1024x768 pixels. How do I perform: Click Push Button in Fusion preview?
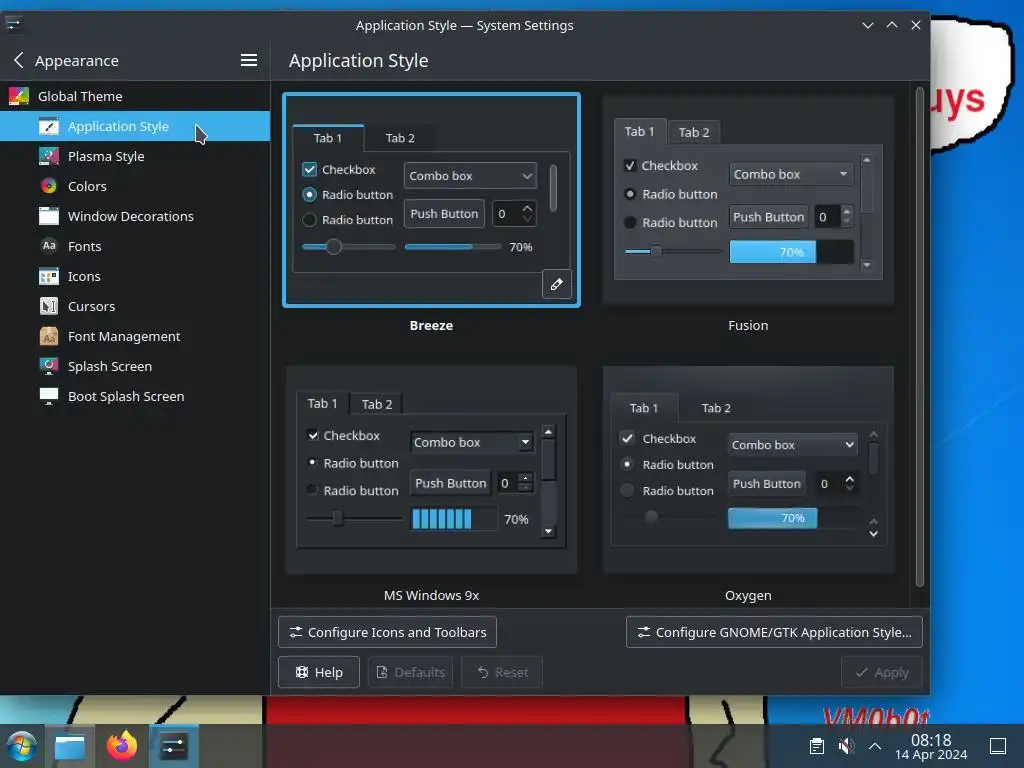pos(769,217)
